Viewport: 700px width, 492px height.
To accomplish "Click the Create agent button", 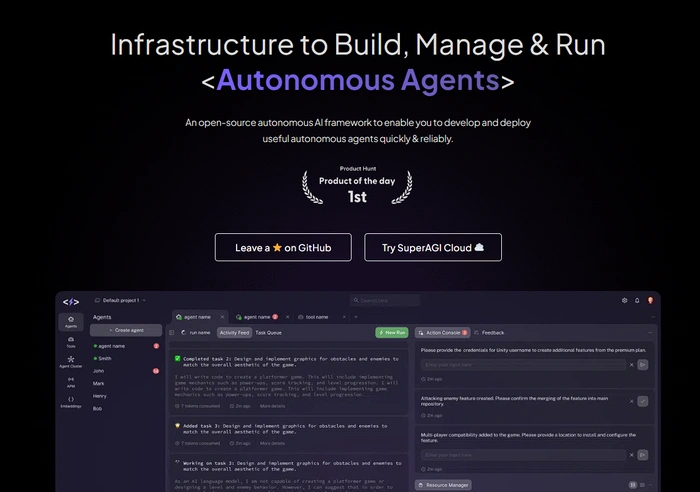I will coord(126,330).
